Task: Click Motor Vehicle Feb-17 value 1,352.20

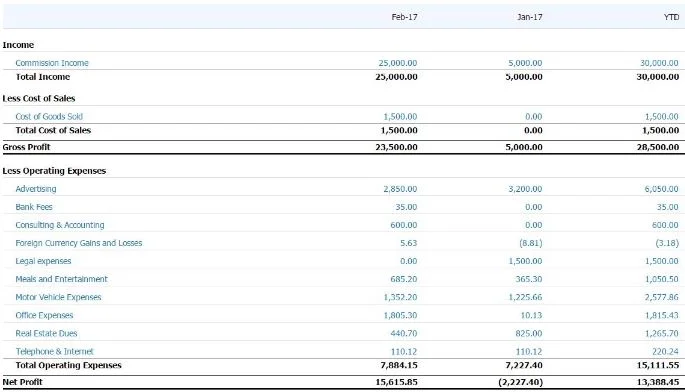Action: [x=400, y=297]
